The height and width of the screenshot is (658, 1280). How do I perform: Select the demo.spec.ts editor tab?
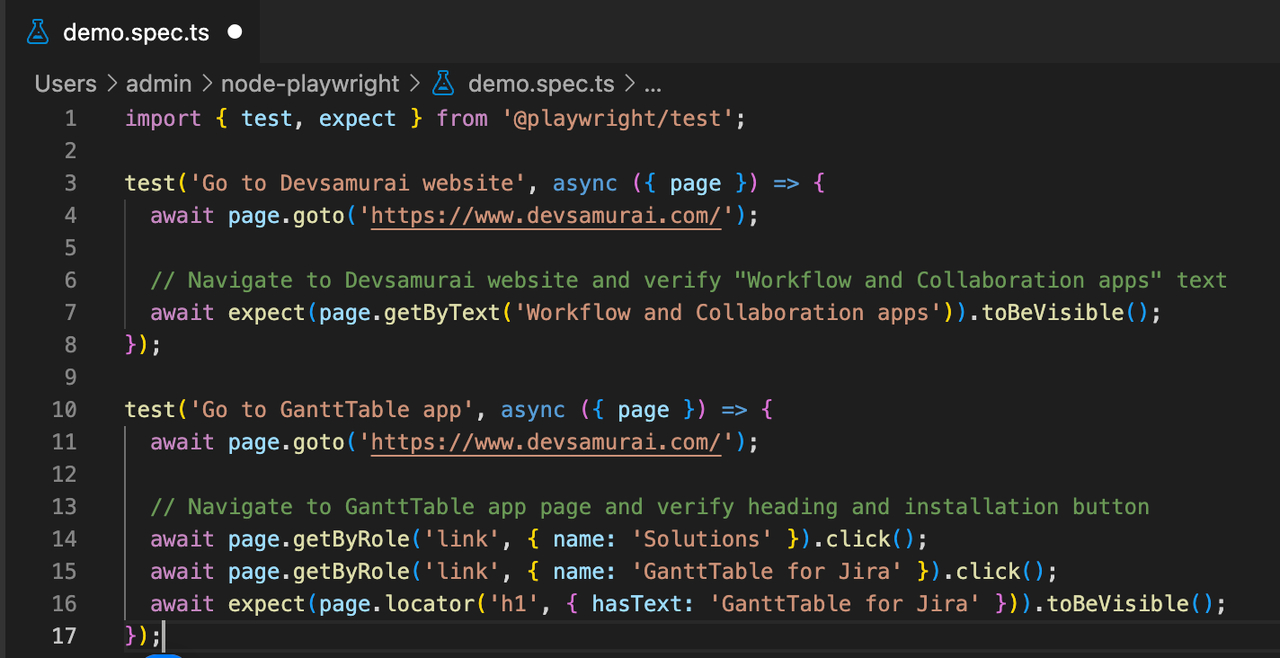133,32
